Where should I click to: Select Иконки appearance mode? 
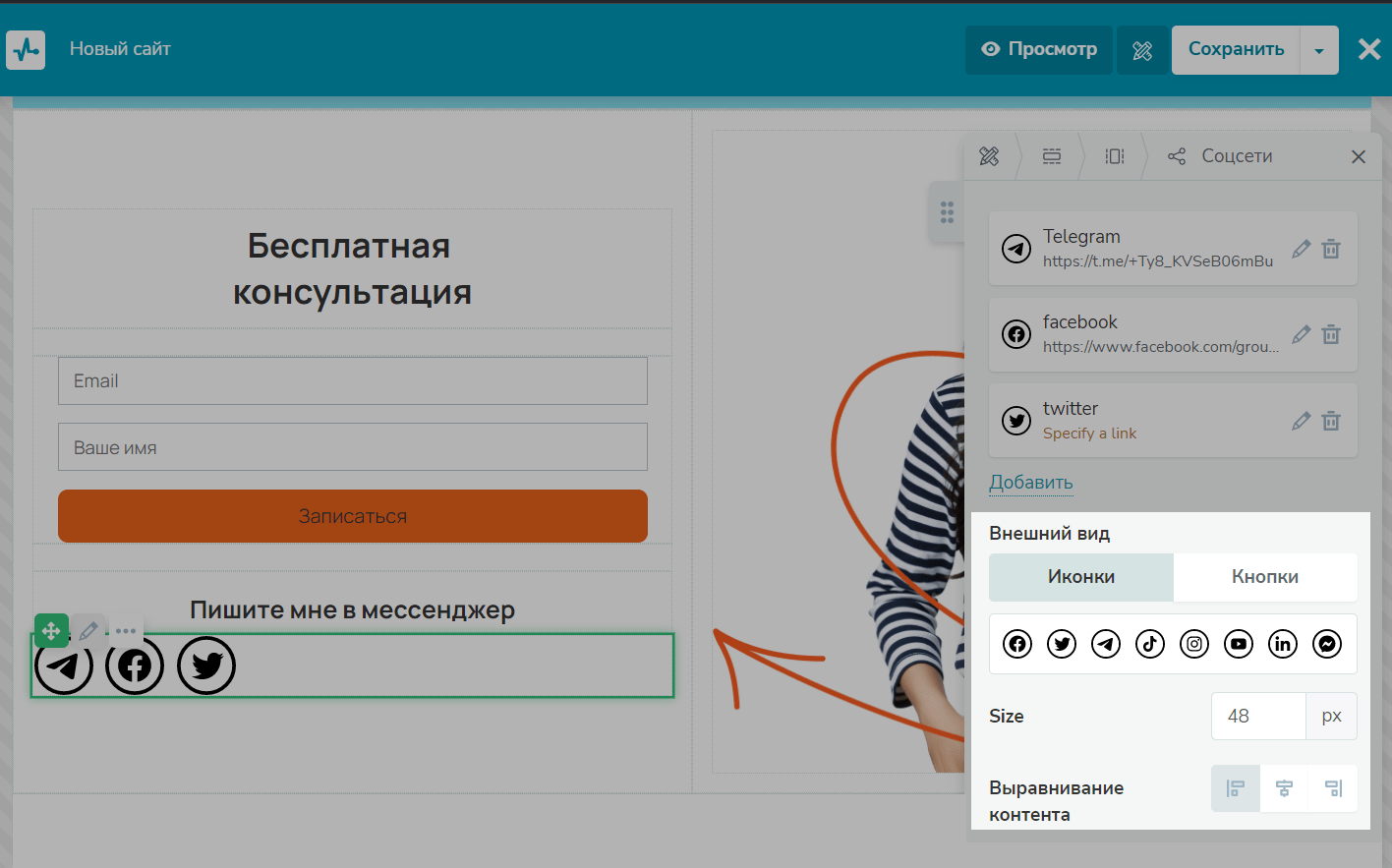tap(1081, 577)
